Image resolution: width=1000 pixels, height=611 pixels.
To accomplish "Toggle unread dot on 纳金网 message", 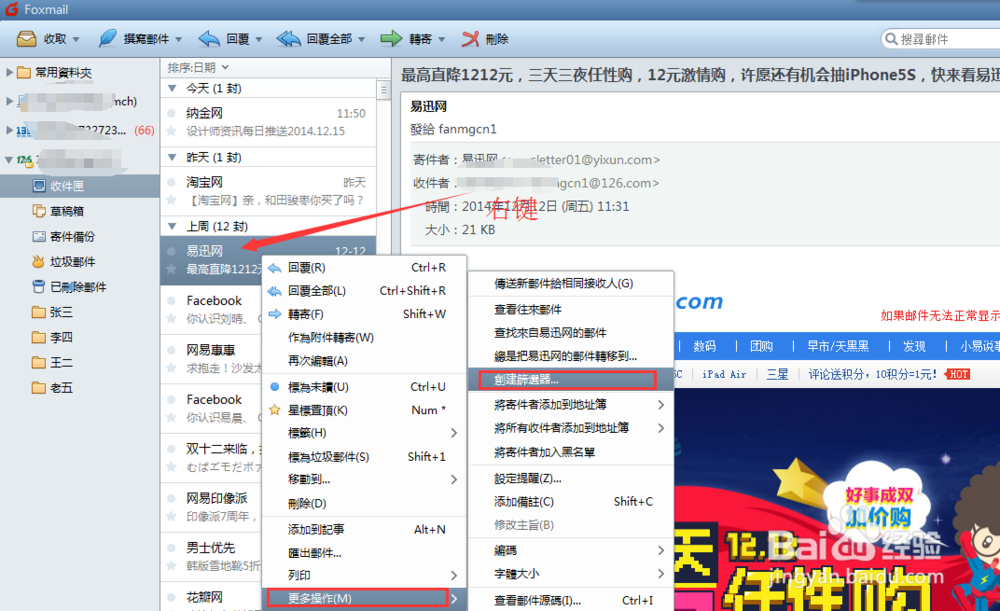I will (171, 114).
